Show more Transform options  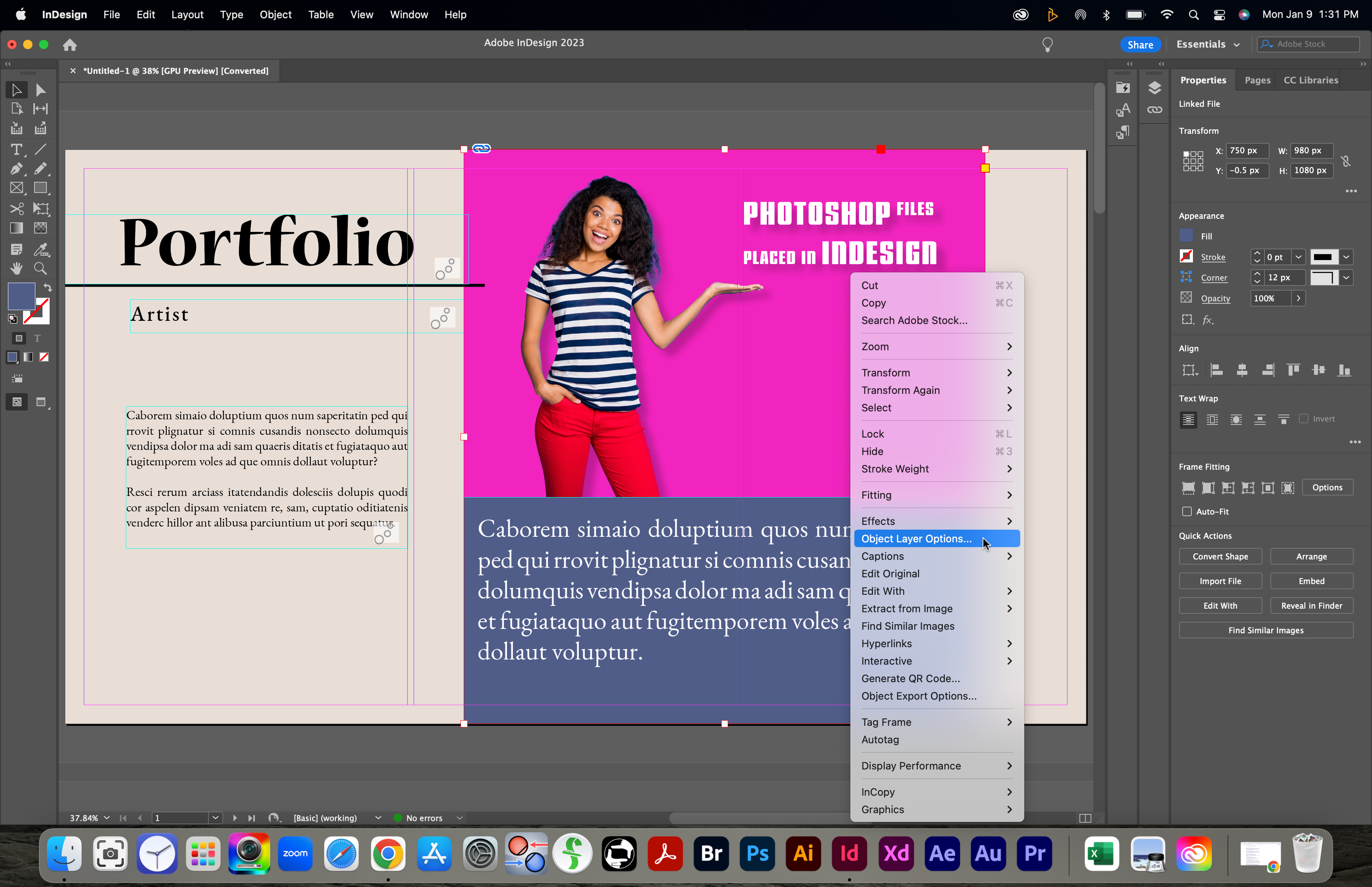(1351, 191)
